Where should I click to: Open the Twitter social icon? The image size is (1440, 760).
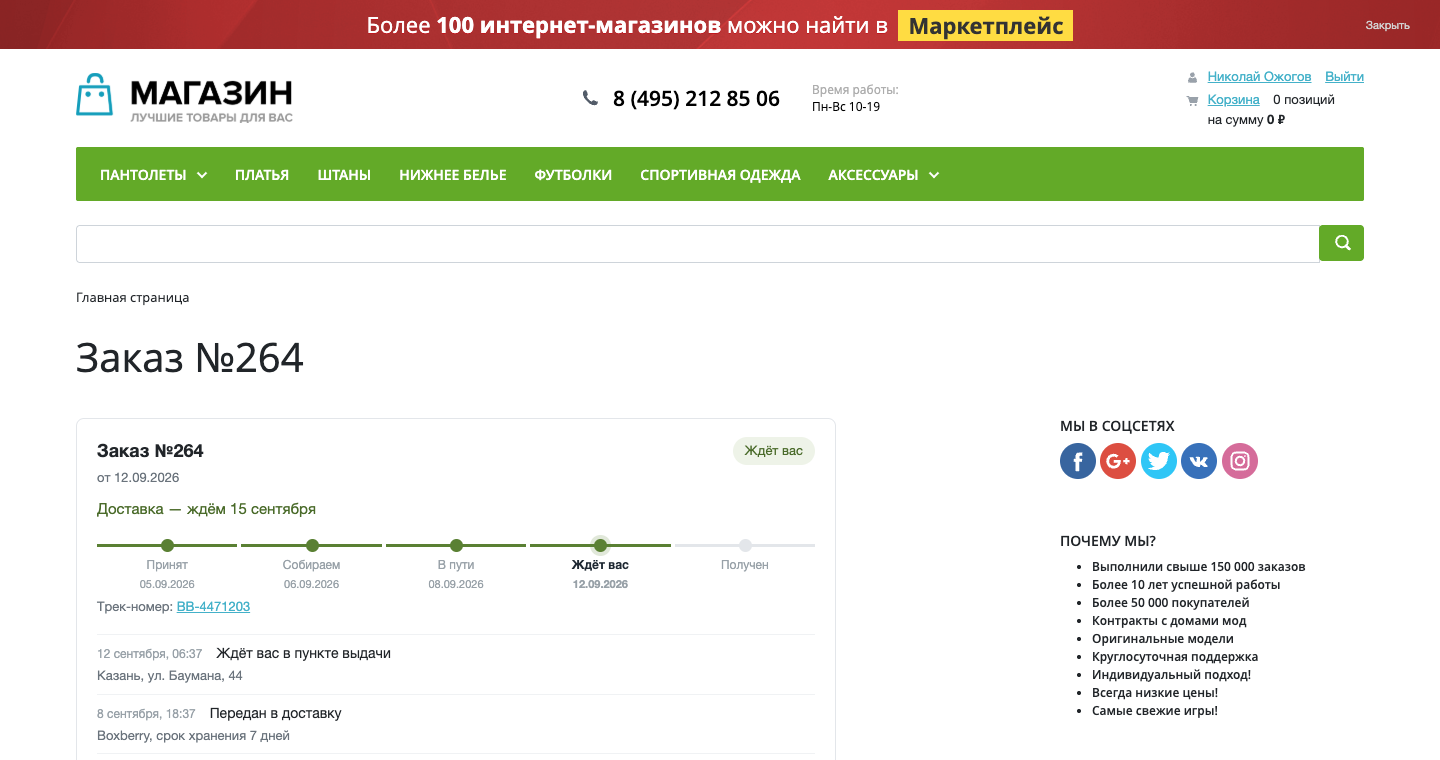(1159, 461)
